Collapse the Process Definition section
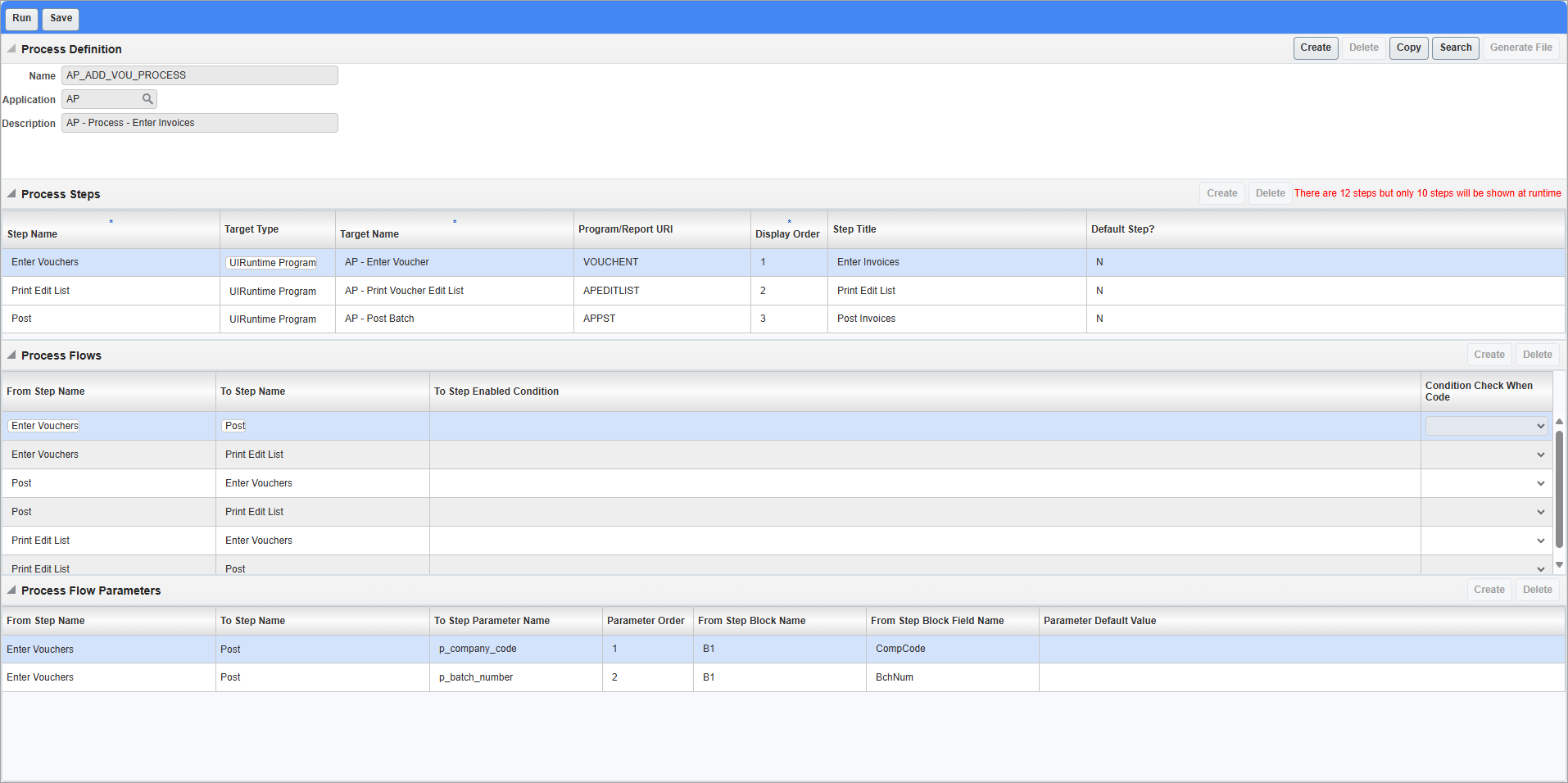 [x=11, y=49]
